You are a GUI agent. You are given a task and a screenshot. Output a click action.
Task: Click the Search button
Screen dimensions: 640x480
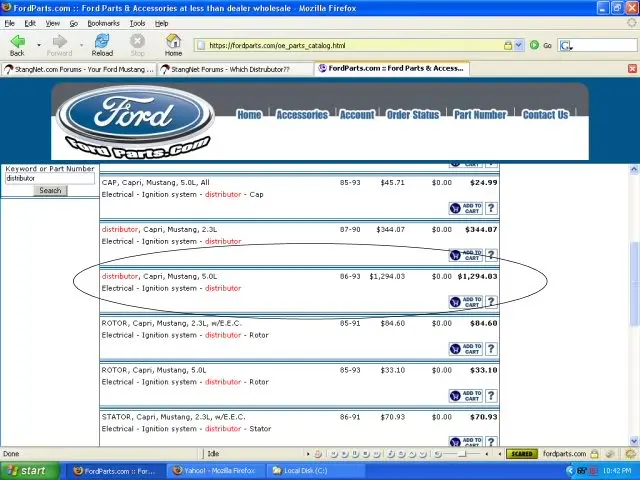pos(50,191)
